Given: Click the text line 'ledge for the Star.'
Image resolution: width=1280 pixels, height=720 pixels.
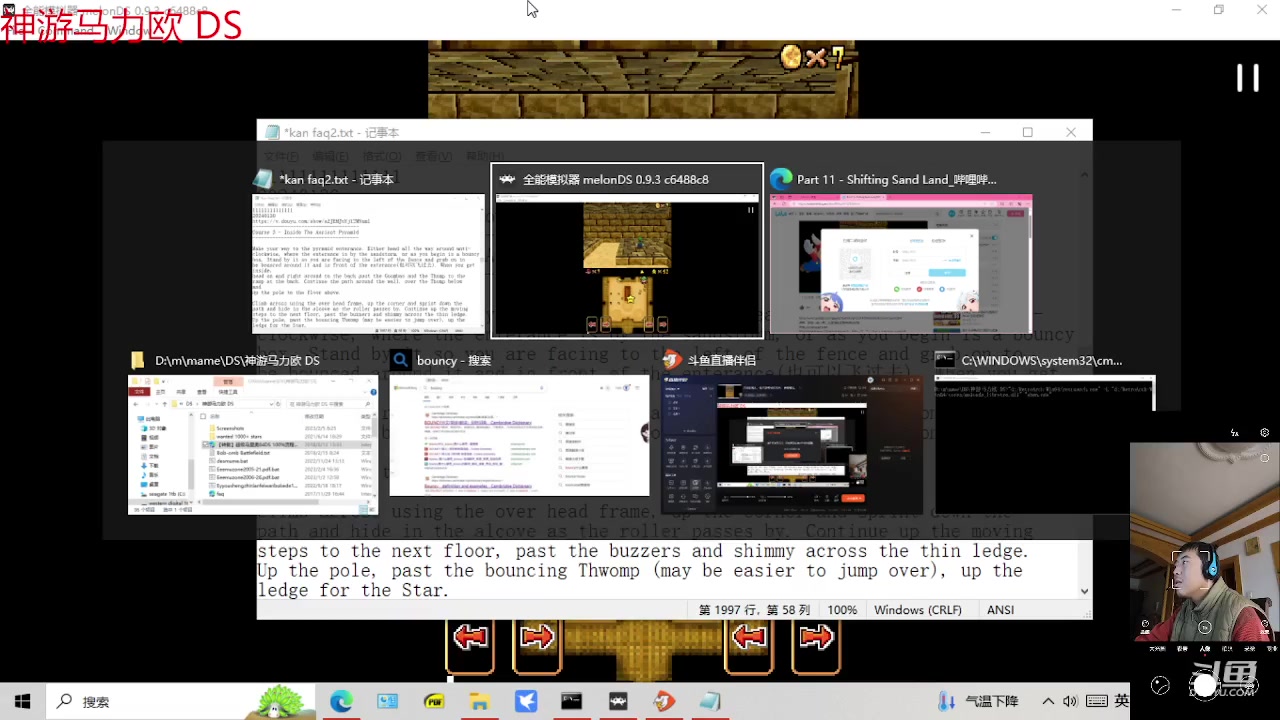Looking at the screenshot, I should pos(353,590).
